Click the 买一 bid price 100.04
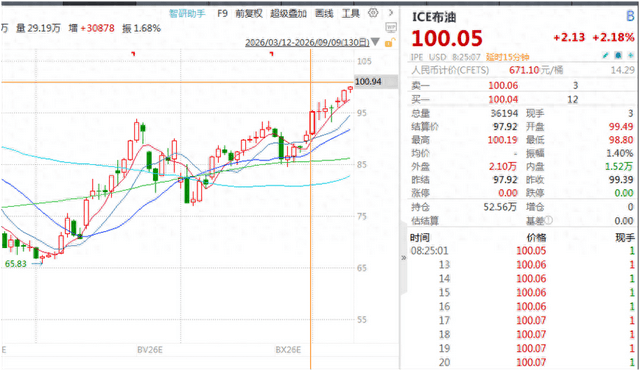Image resolution: width=640 pixels, height=371 pixels. tap(503, 100)
